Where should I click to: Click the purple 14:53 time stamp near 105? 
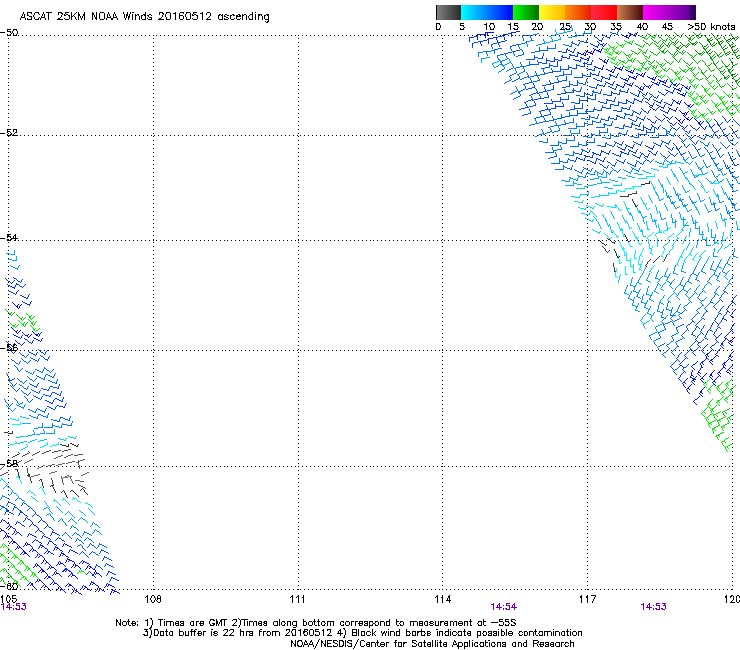click(14, 607)
